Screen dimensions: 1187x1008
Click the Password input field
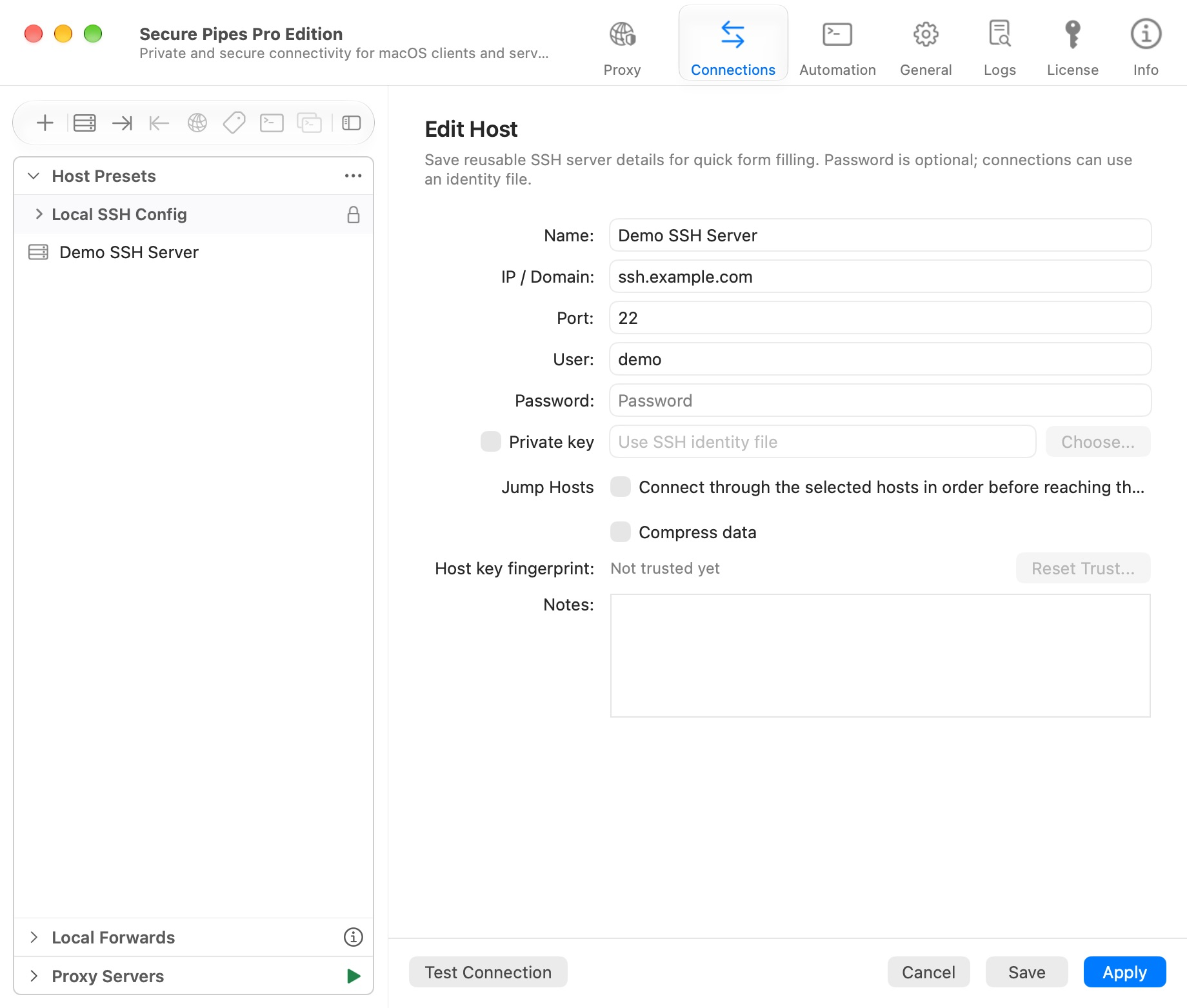click(881, 400)
